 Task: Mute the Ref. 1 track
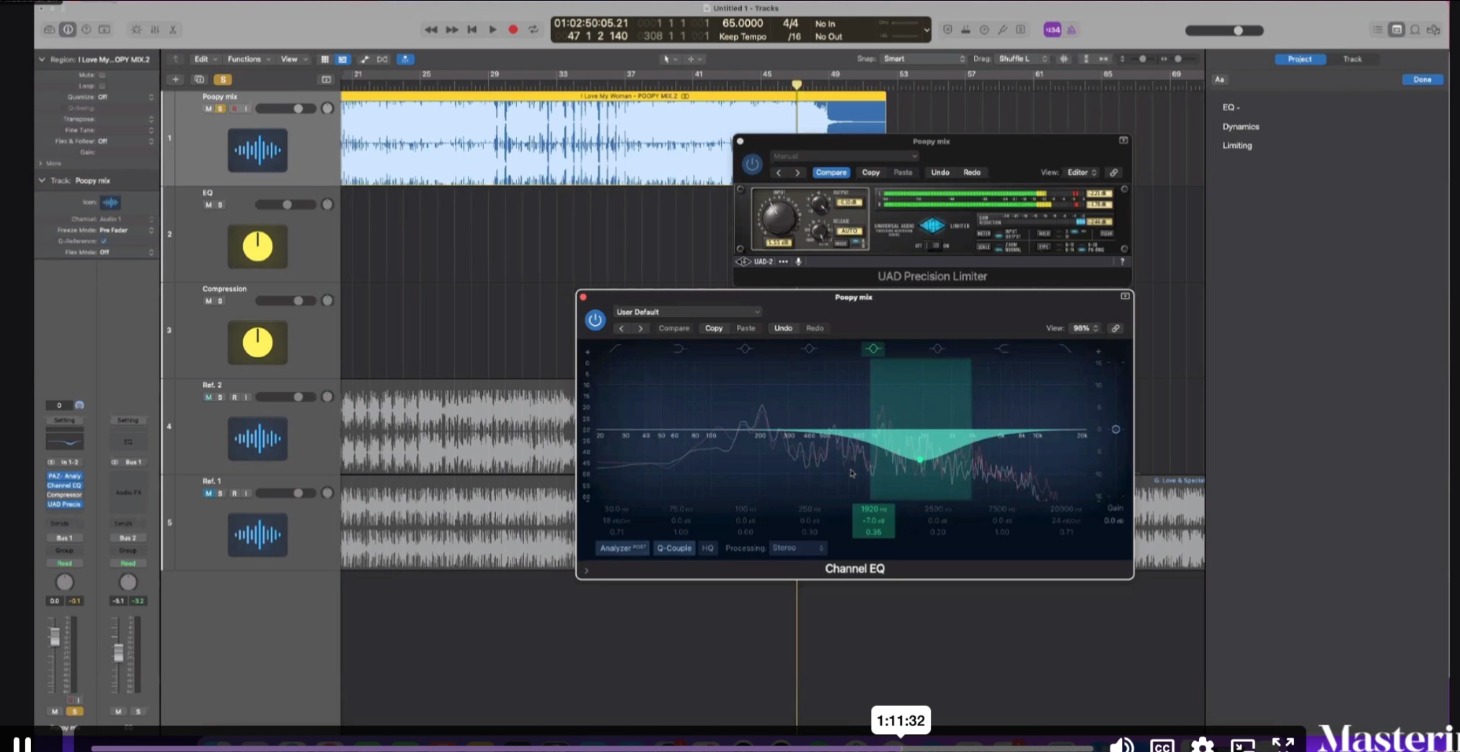209,493
